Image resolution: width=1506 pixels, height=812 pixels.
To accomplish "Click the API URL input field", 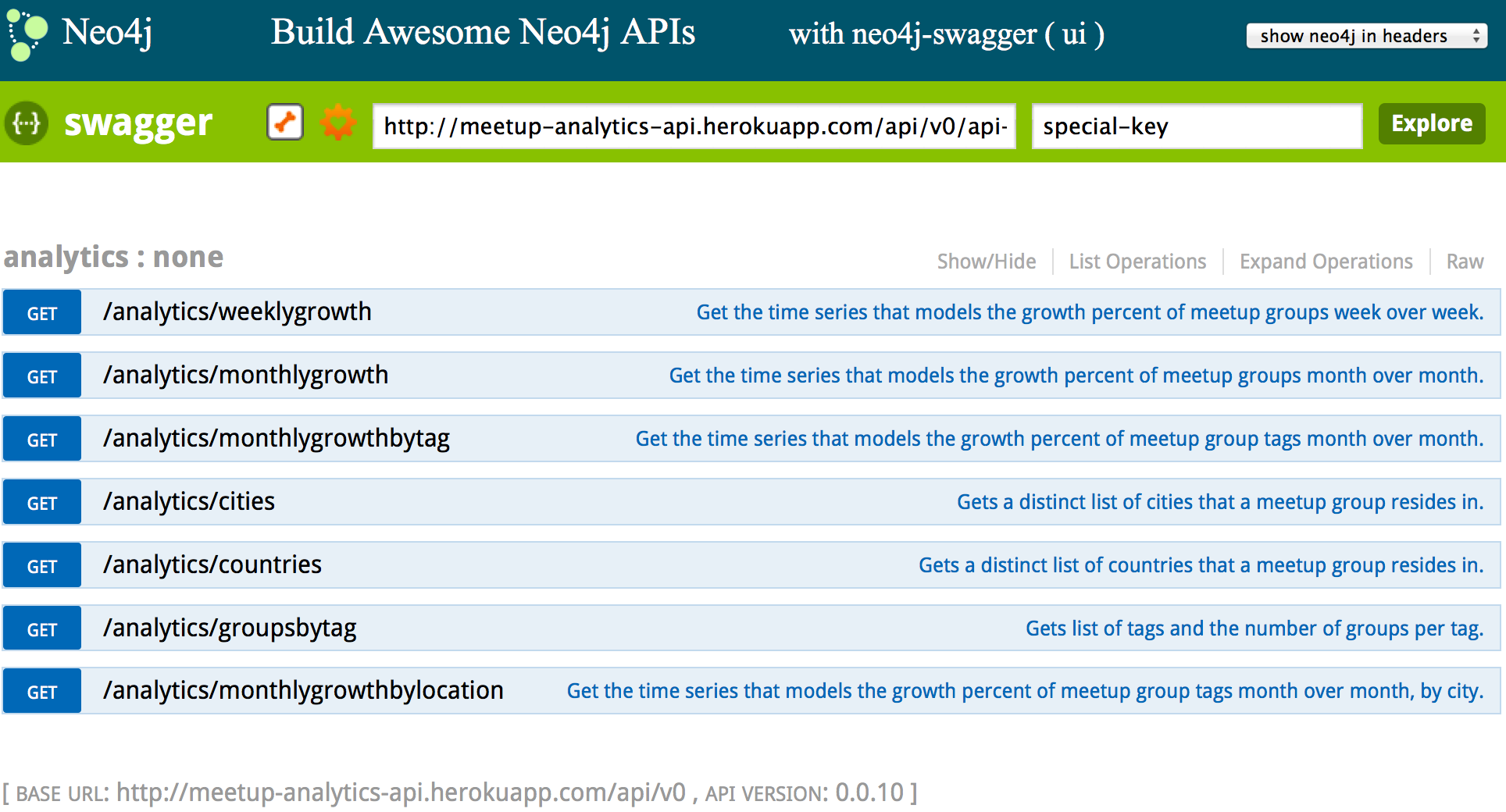I will pyautogui.click(x=694, y=126).
